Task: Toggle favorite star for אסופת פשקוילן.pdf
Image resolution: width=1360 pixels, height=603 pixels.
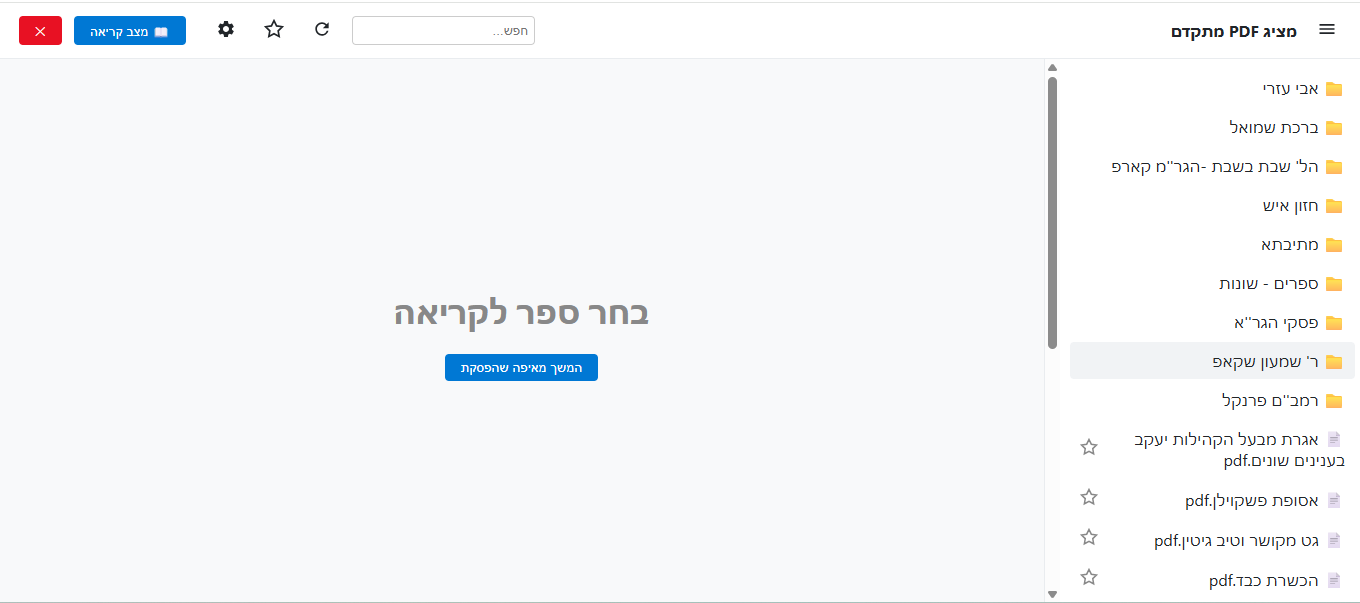Action: click(1089, 497)
